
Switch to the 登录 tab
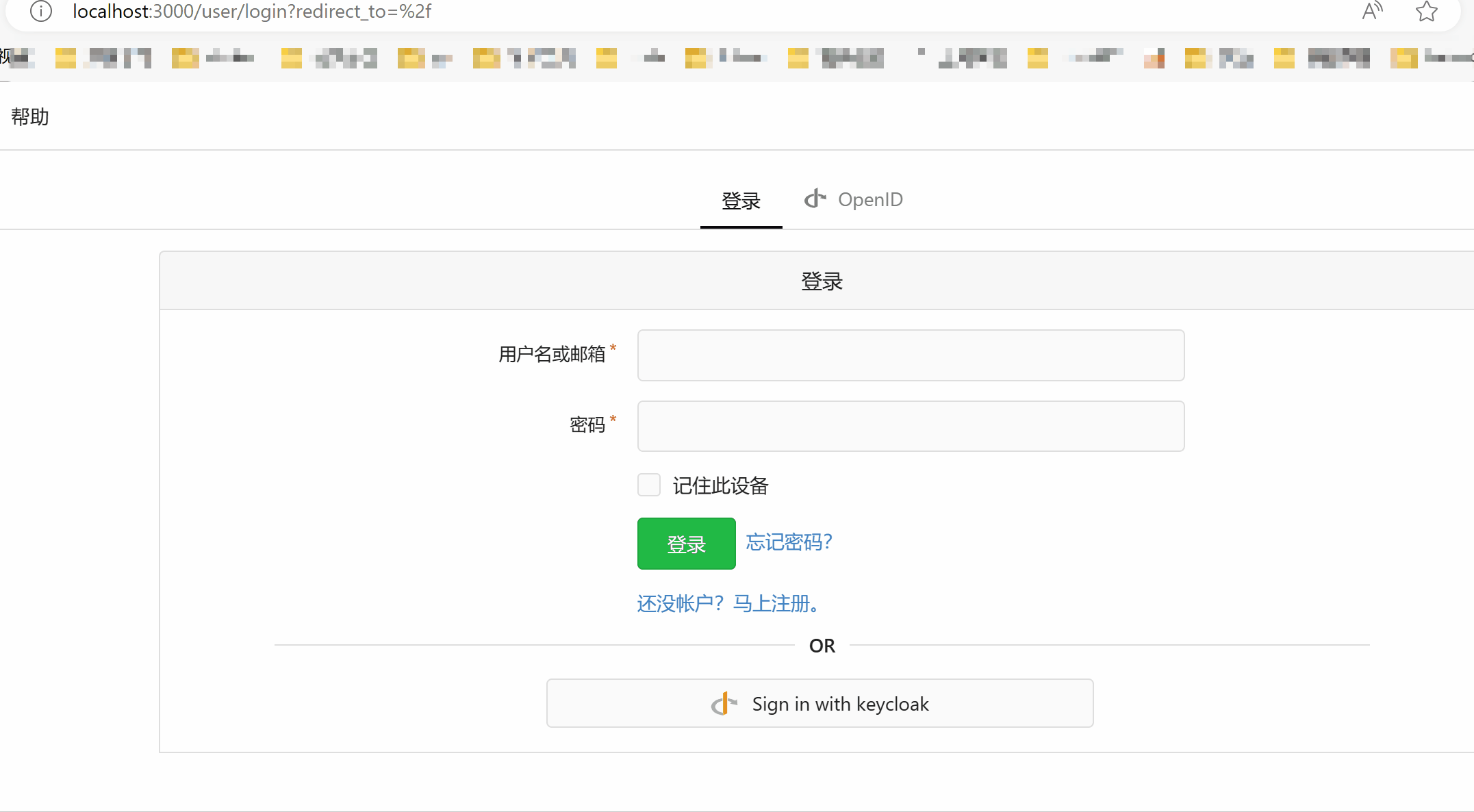[741, 201]
